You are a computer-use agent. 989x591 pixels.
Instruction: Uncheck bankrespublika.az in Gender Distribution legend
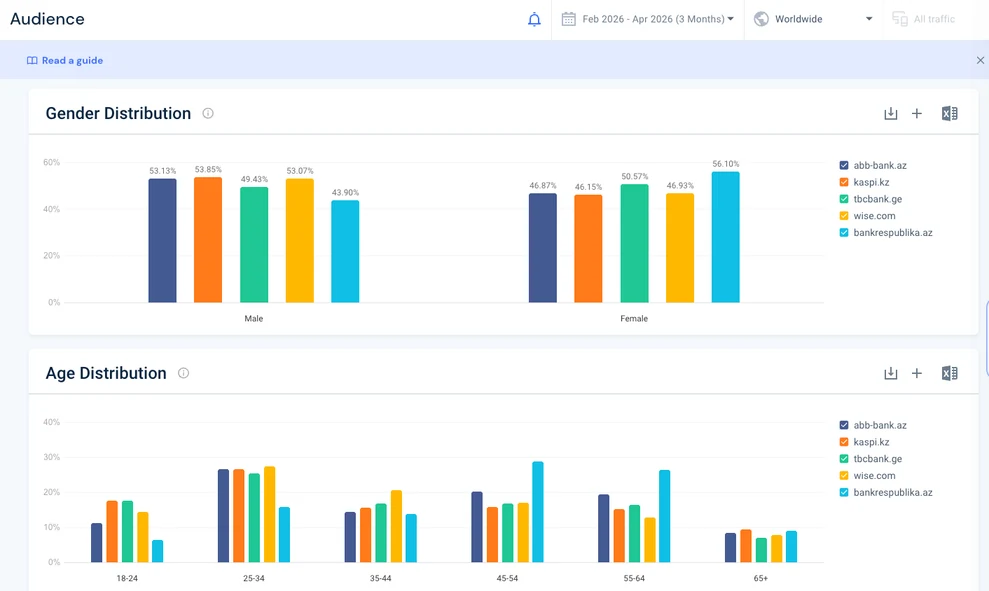[x=844, y=233]
